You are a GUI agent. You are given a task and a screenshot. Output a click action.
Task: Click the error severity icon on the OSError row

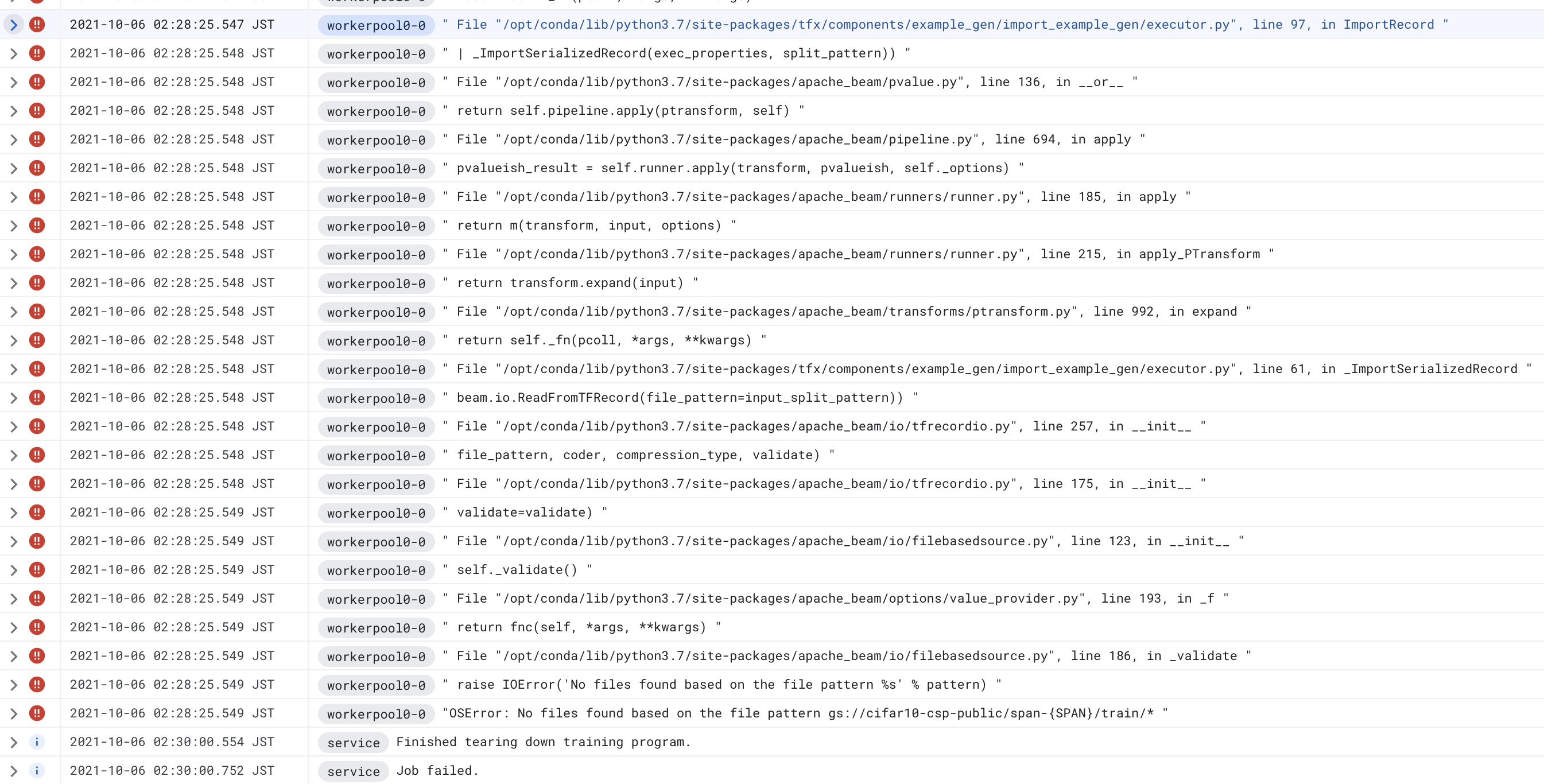(x=37, y=713)
